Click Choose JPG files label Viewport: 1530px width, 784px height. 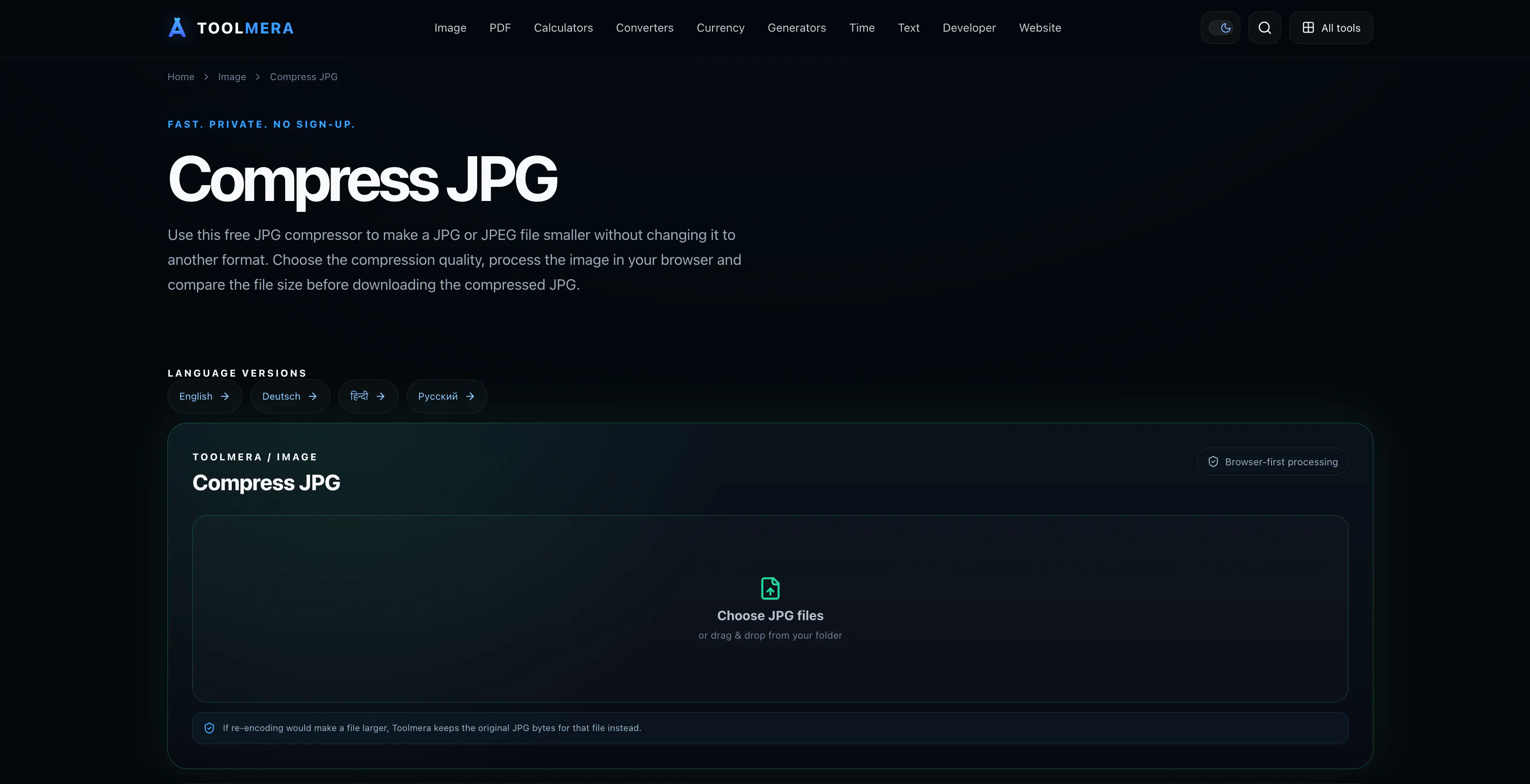pos(770,615)
